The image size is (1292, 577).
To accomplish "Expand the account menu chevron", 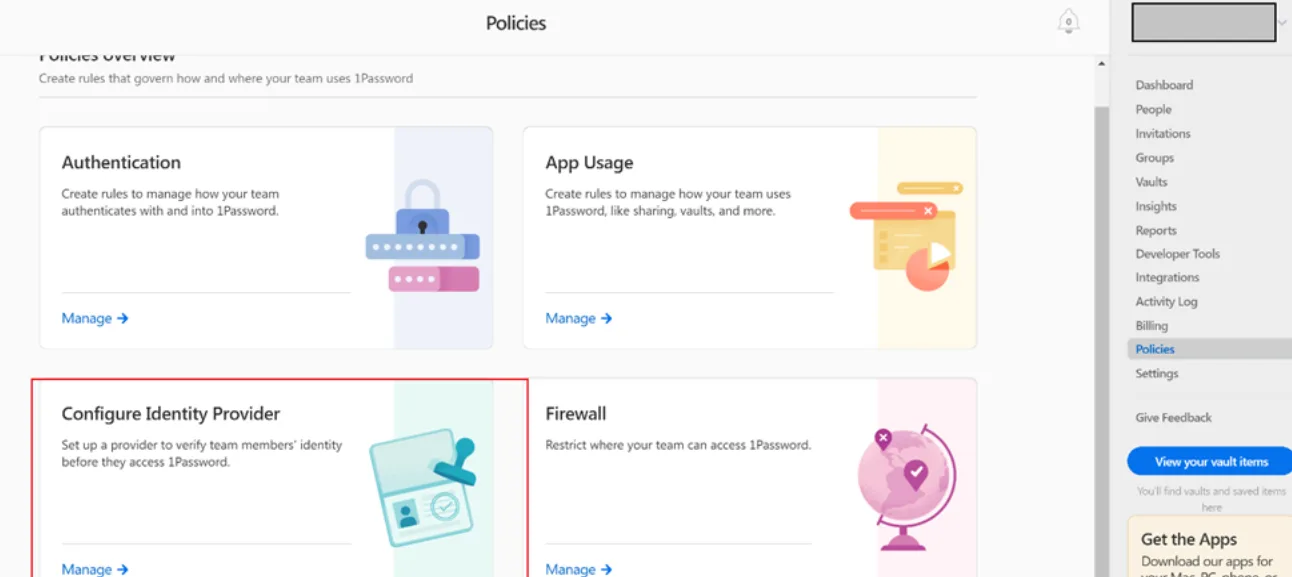I will pos(1281,22).
